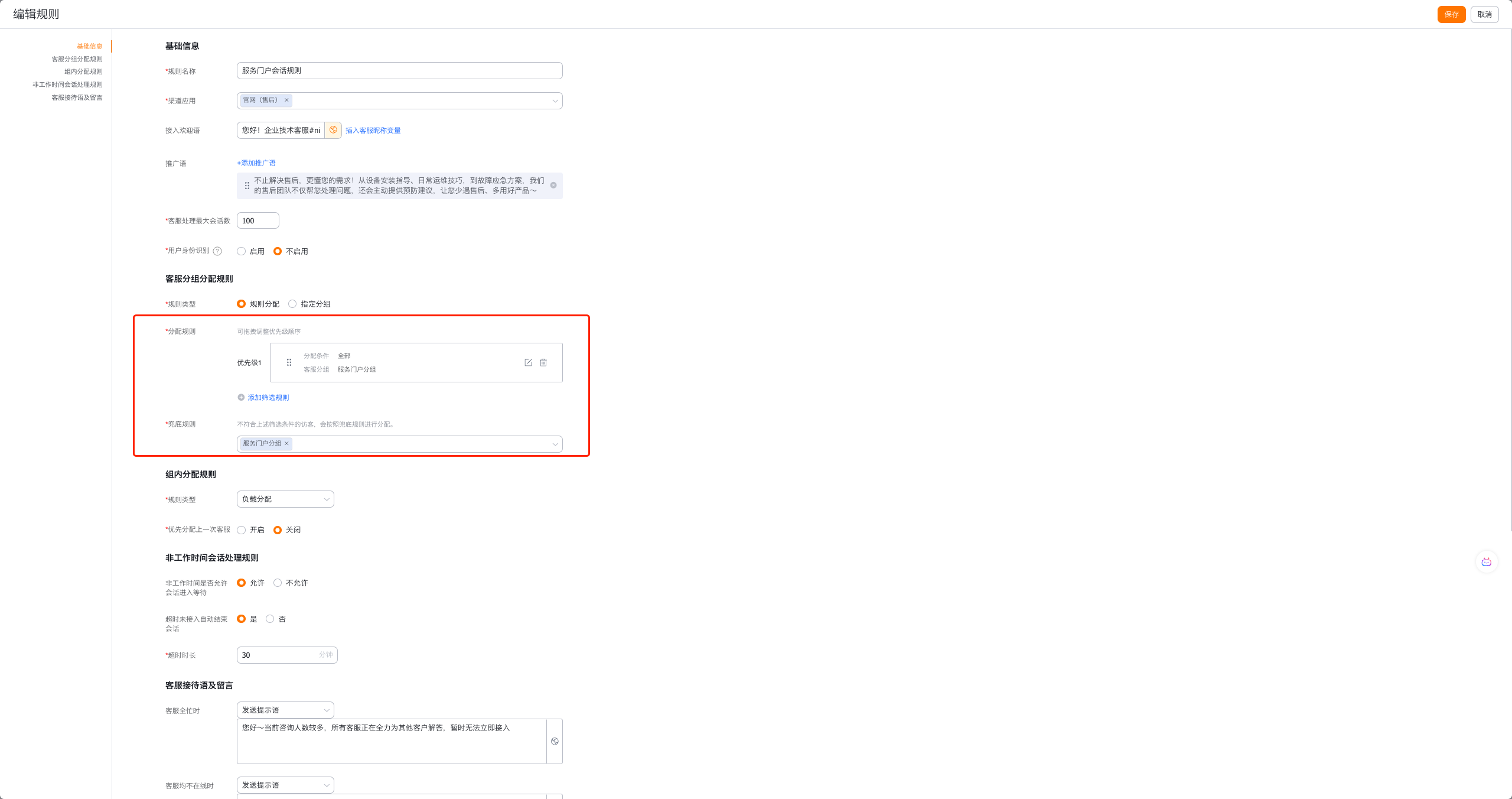1512x799 pixels.
Task: Open the 负载分配 rule type dropdown
Action: coord(285,499)
